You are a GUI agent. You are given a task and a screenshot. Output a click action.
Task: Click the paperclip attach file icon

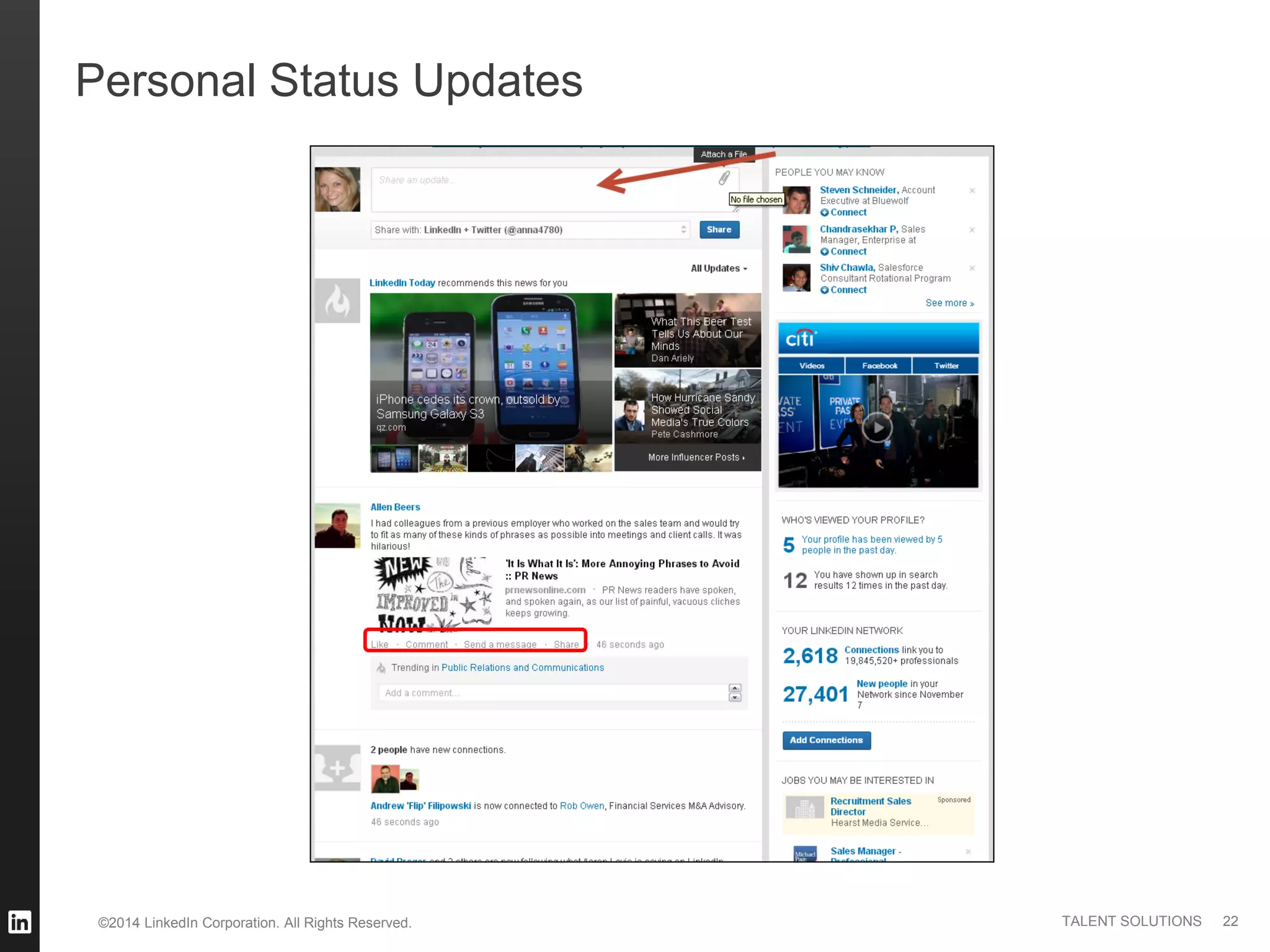point(724,178)
